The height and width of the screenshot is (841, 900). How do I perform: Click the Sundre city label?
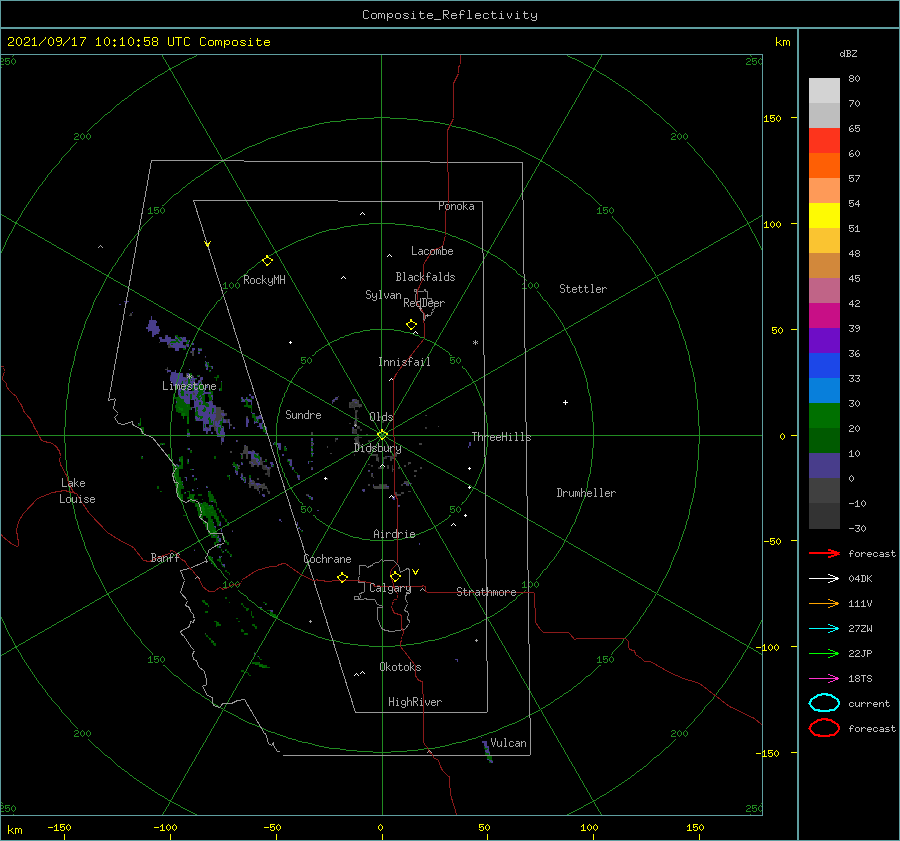(x=304, y=415)
